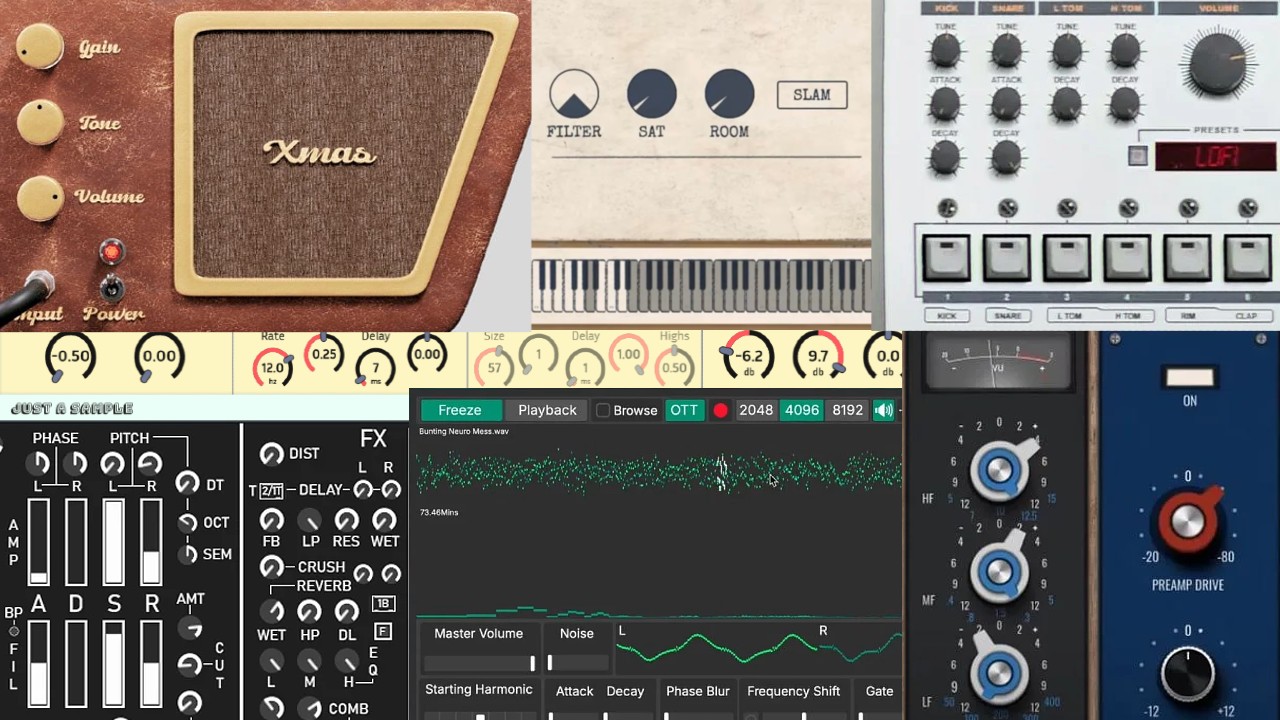Toggle the OTT button
The height and width of the screenshot is (720, 1280).
tap(684, 410)
